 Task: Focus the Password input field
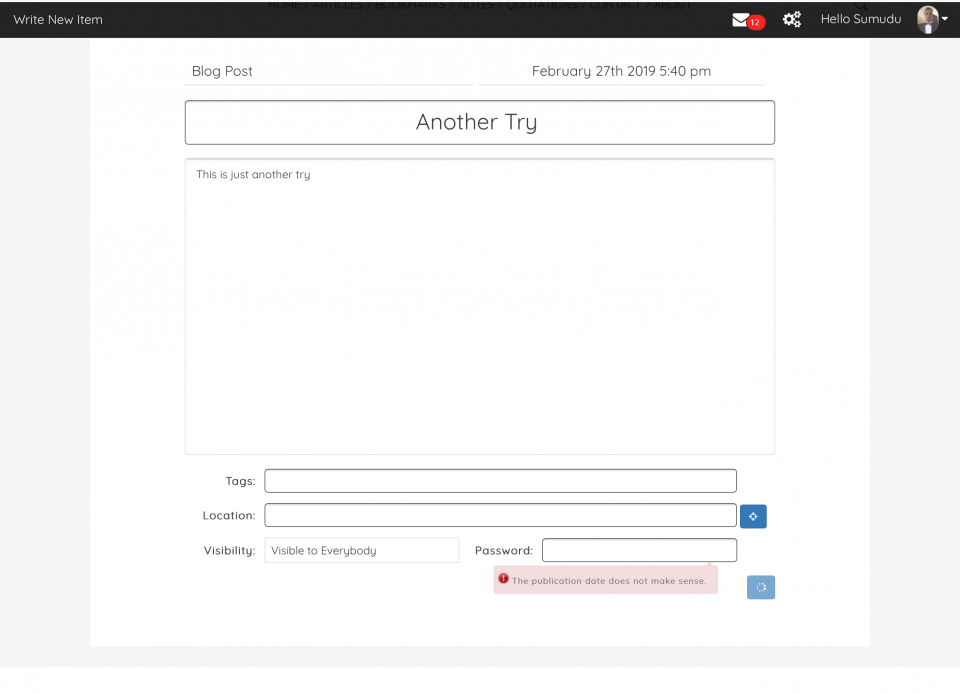639,550
